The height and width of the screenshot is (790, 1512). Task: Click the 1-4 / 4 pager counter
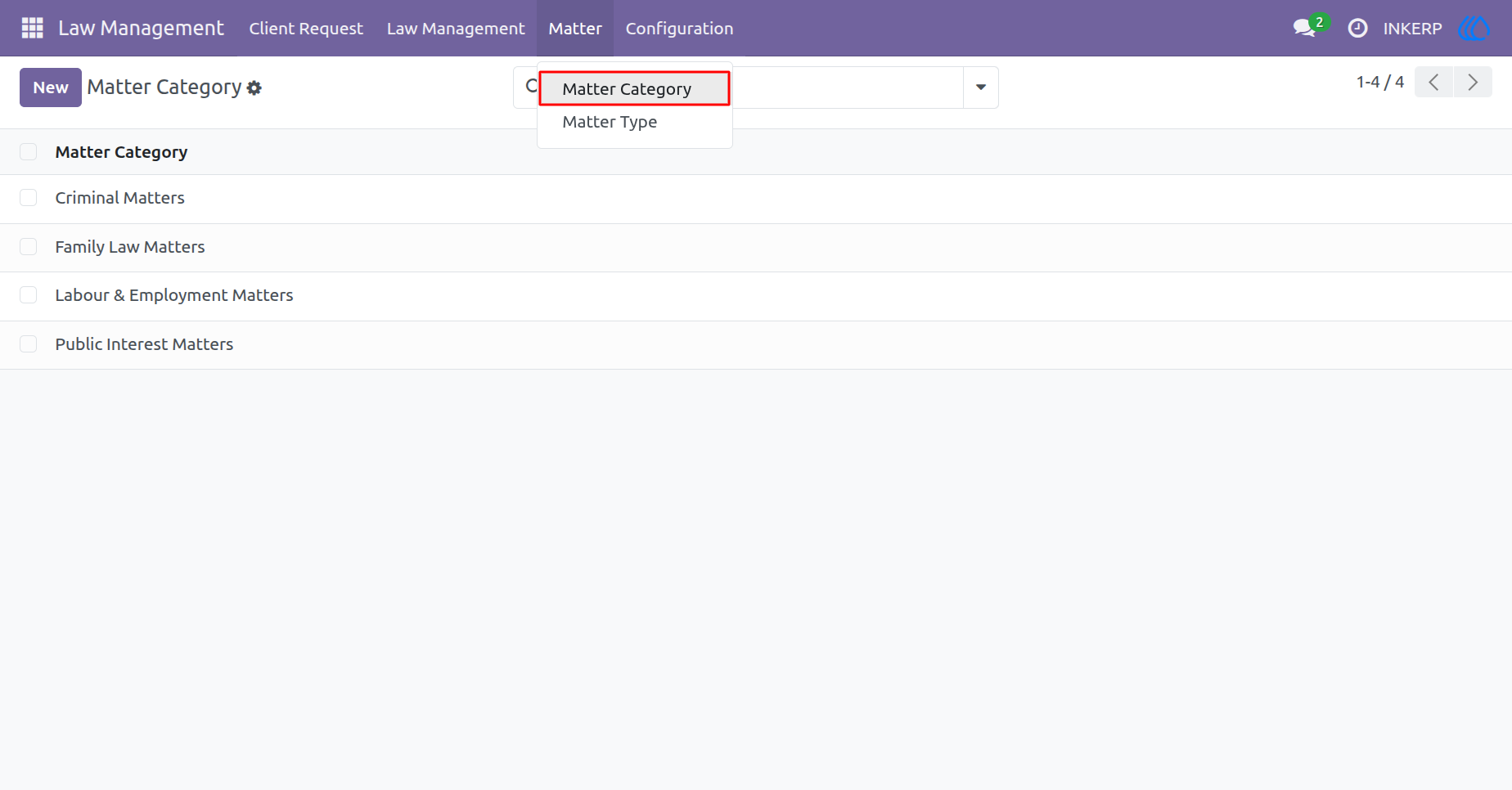pos(1379,82)
